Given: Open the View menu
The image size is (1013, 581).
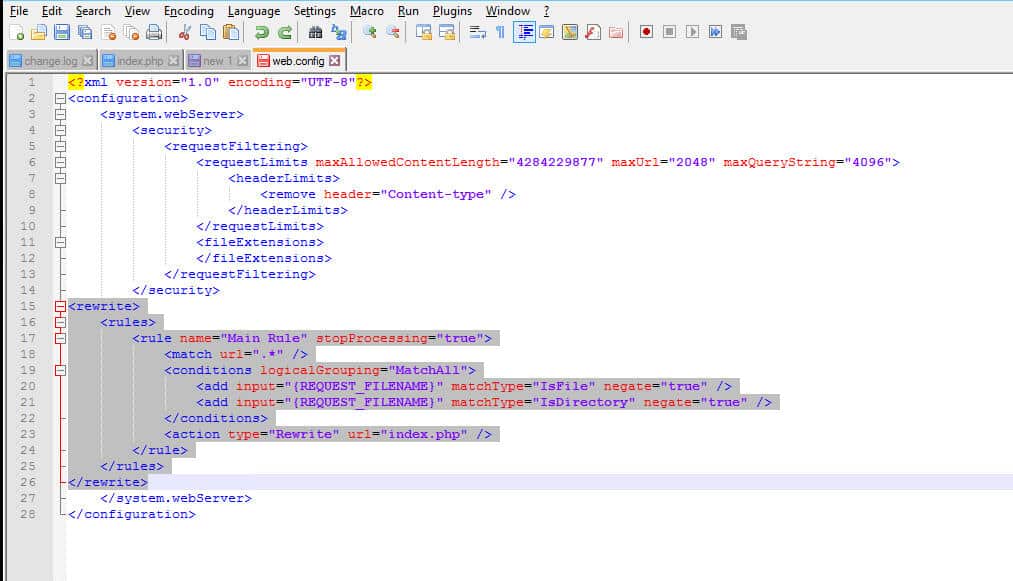Looking at the screenshot, I should coord(137,11).
